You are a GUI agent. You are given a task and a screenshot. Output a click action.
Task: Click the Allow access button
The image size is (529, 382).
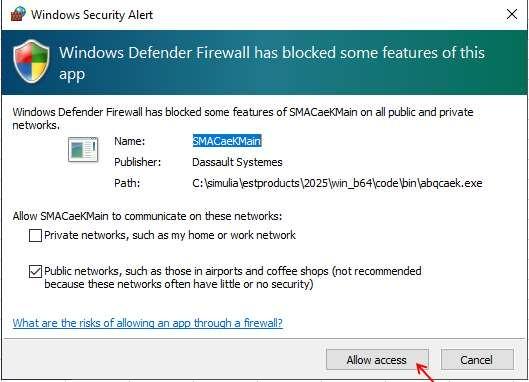377,360
